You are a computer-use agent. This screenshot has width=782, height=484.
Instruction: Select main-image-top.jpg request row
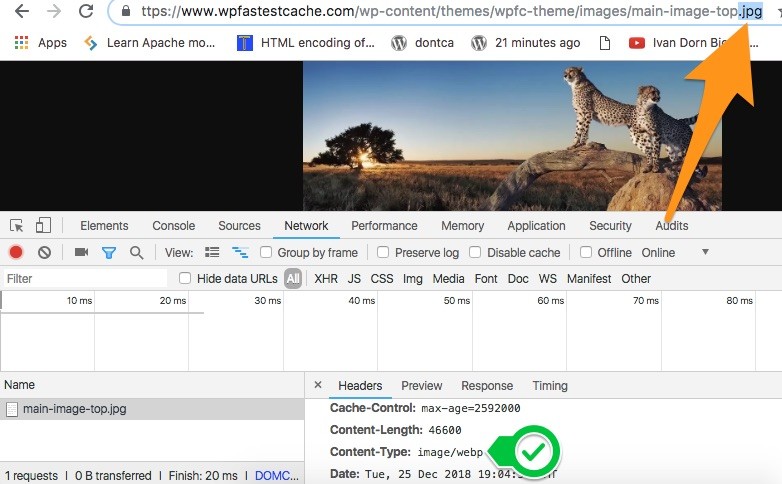[x=74, y=409]
